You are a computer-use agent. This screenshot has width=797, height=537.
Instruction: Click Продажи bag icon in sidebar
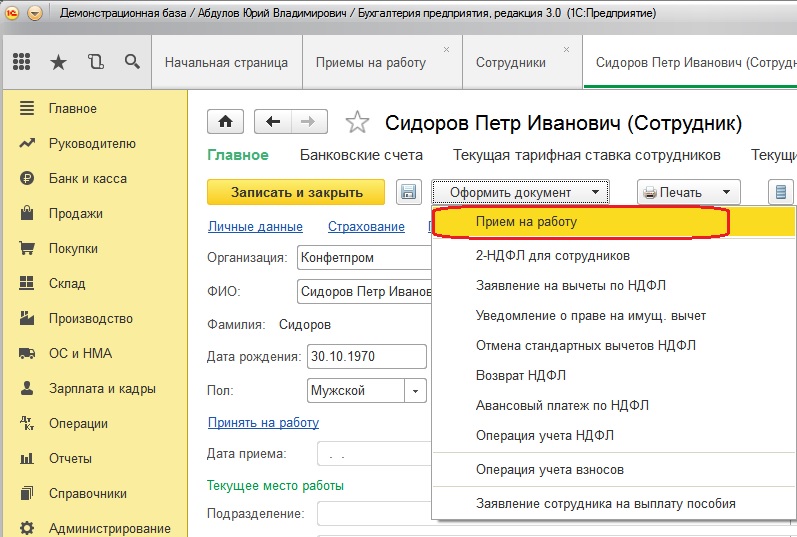27,213
